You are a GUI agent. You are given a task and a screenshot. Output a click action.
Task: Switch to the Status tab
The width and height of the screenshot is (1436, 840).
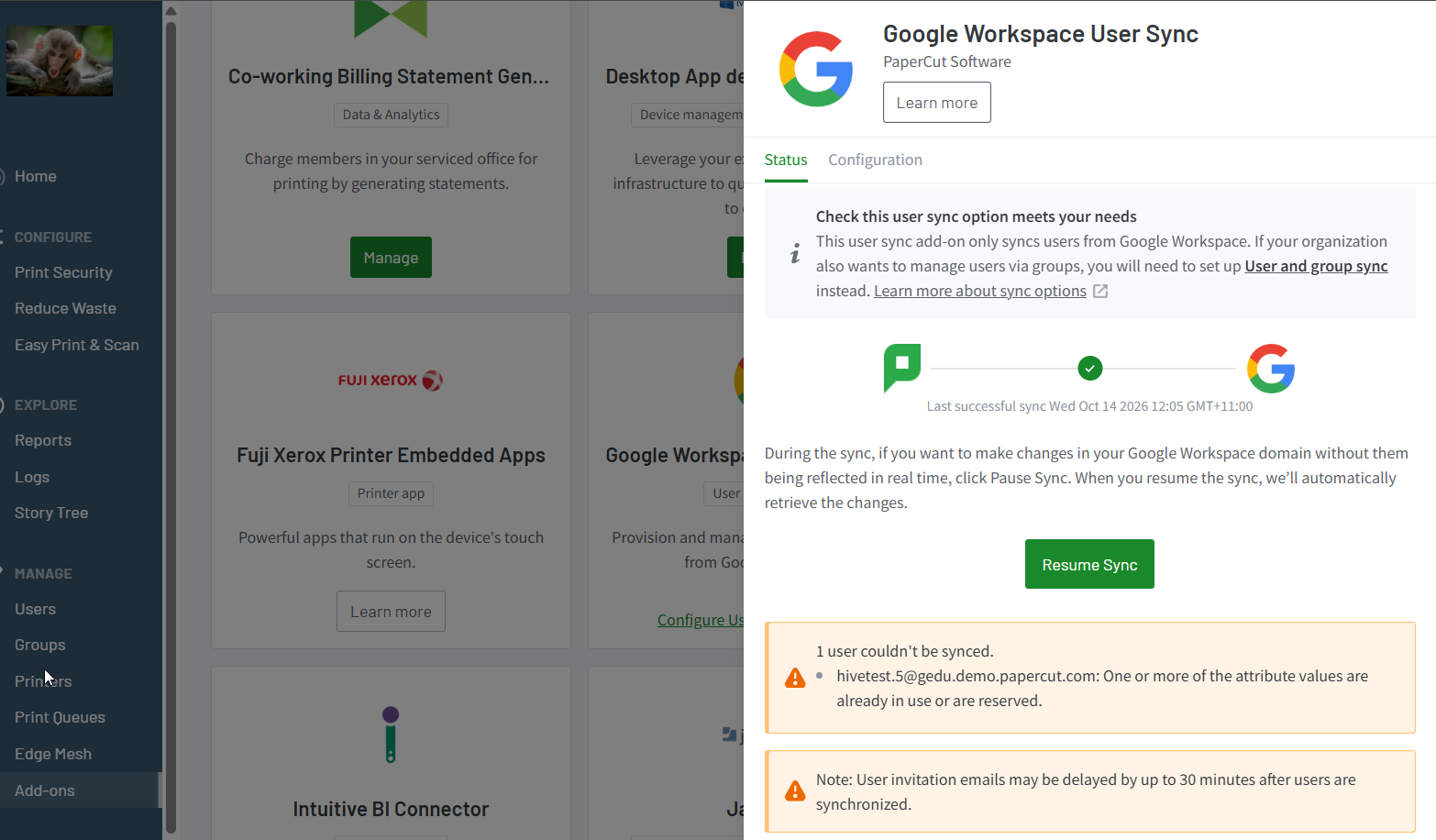pyautogui.click(x=786, y=160)
